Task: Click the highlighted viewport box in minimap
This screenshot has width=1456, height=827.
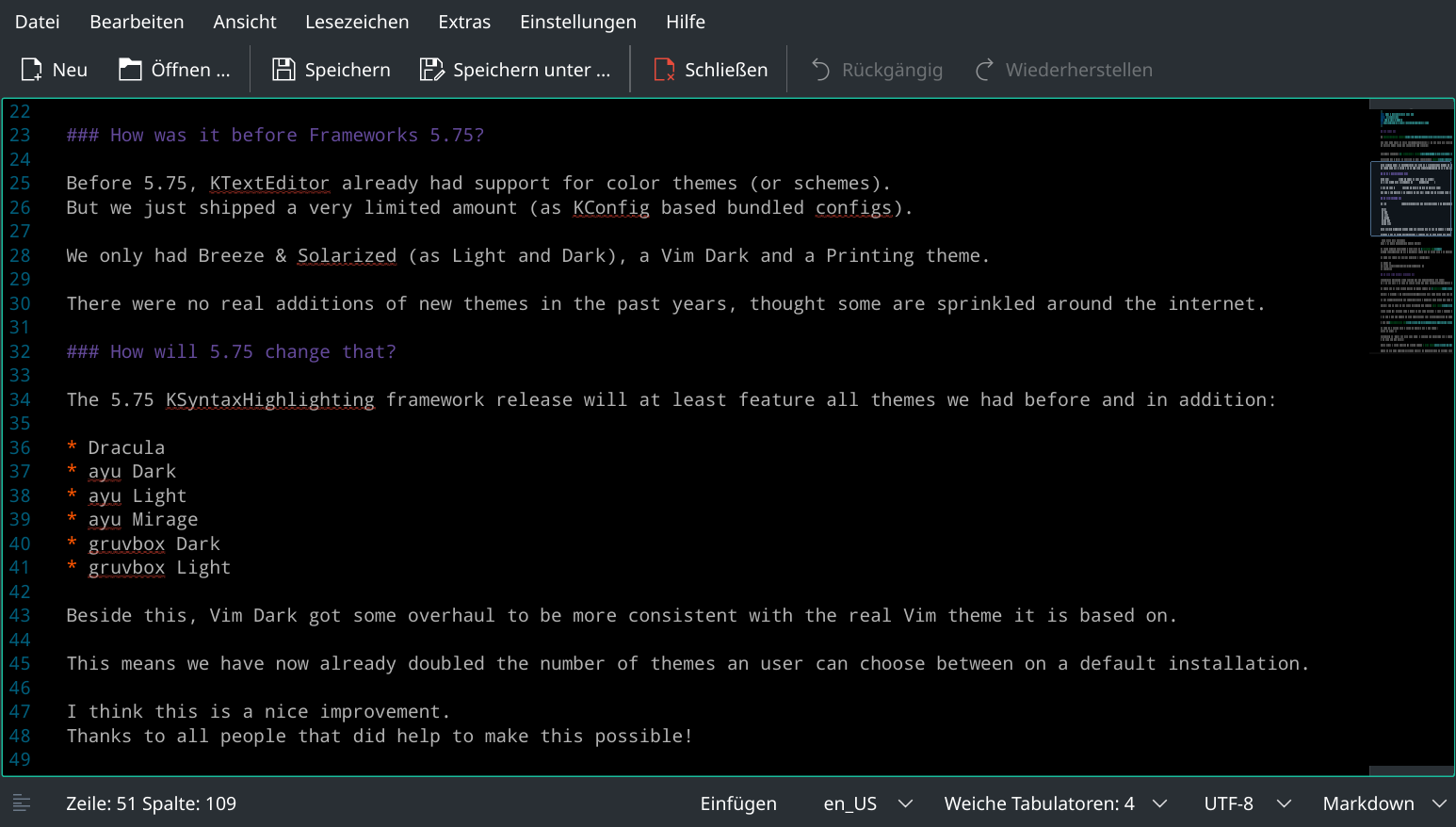Action: pyautogui.click(x=1411, y=198)
